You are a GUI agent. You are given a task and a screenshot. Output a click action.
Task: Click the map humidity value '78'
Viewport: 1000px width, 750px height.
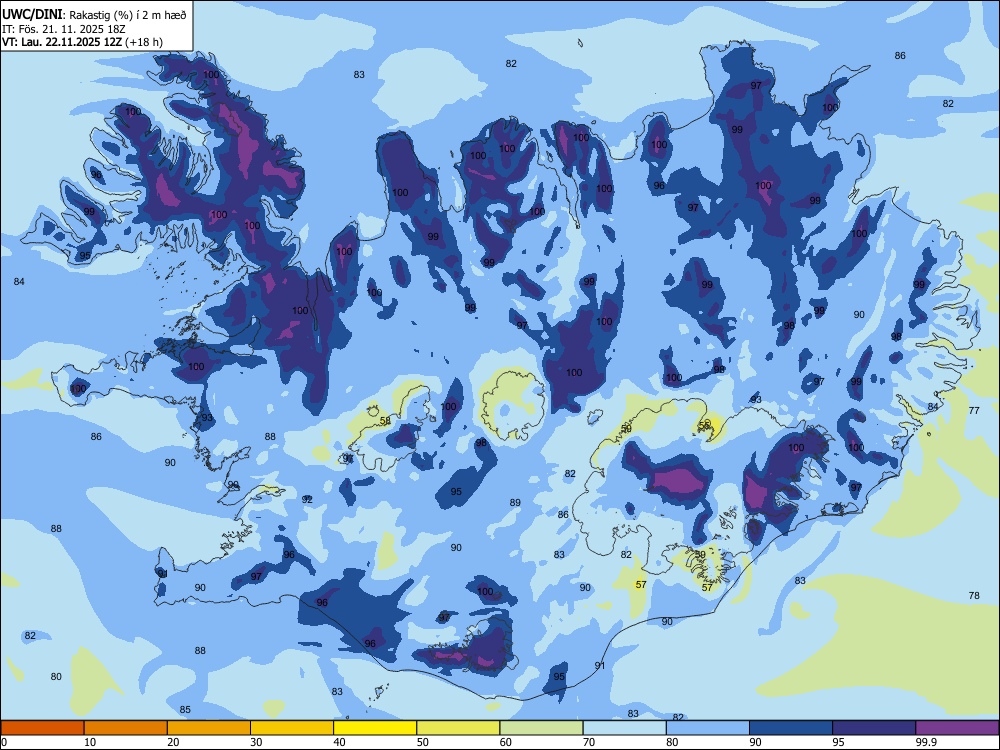pyautogui.click(x=974, y=595)
